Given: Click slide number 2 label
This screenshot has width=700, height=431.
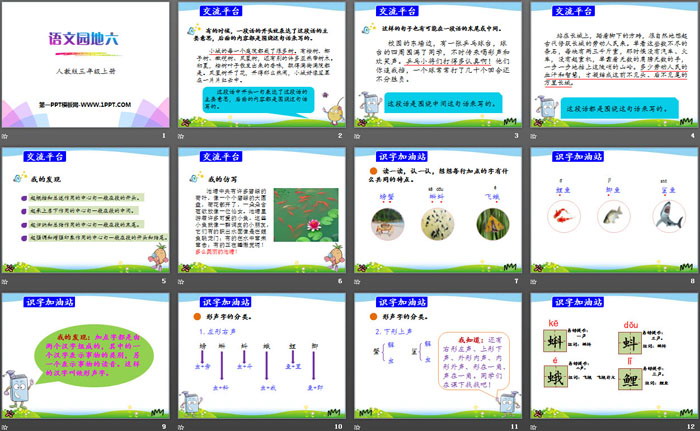Looking at the screenshot, I should click(340, 135).
